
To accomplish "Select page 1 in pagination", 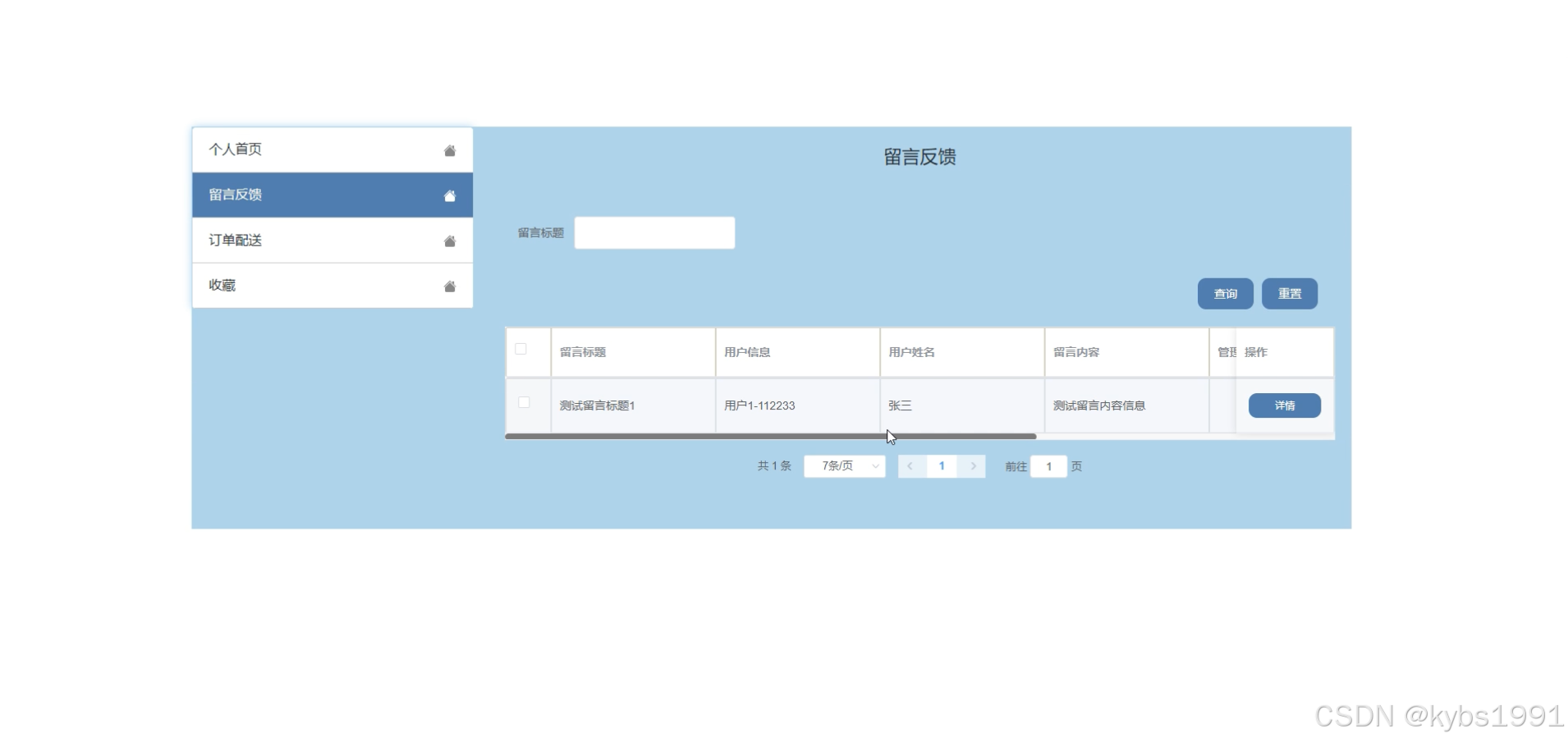I will pyautogui.click(x=942, y=466).
